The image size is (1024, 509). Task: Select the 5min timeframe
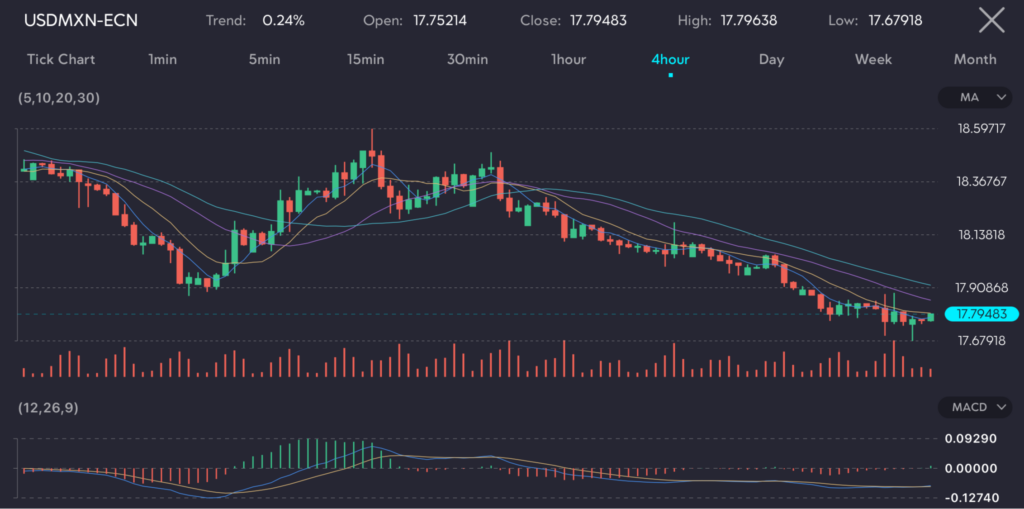coord(264,59)
